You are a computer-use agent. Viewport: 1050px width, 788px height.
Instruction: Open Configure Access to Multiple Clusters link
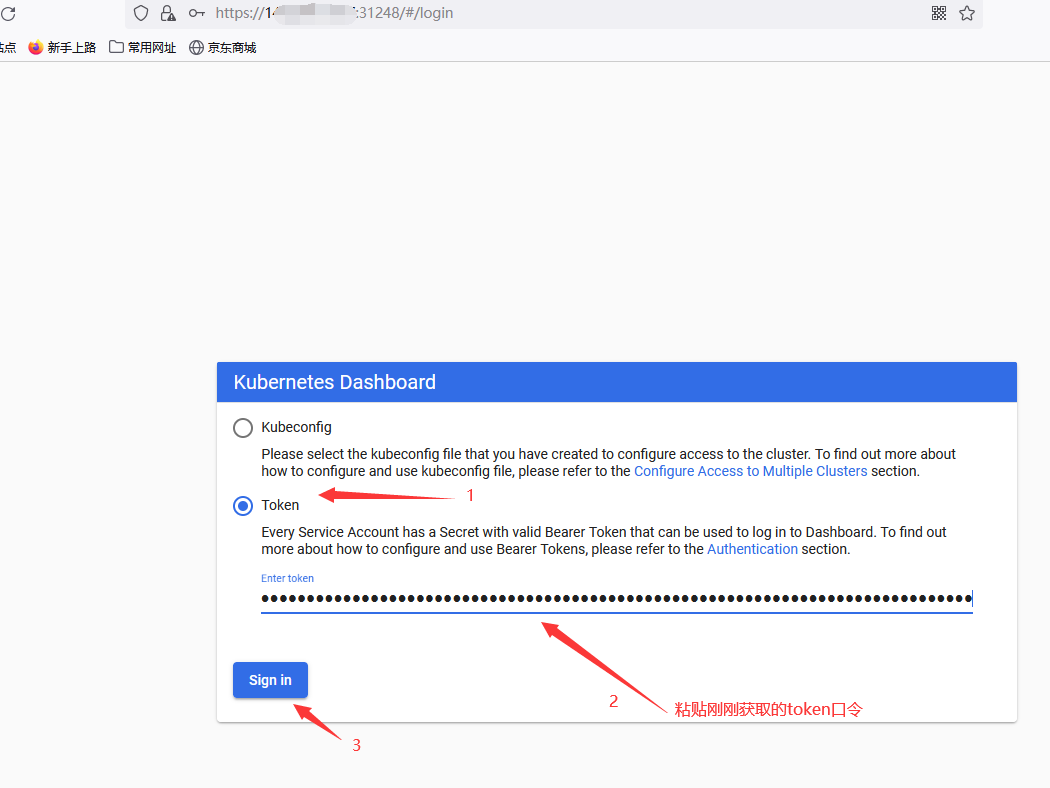pyautogui.click(x=750, y=471)
